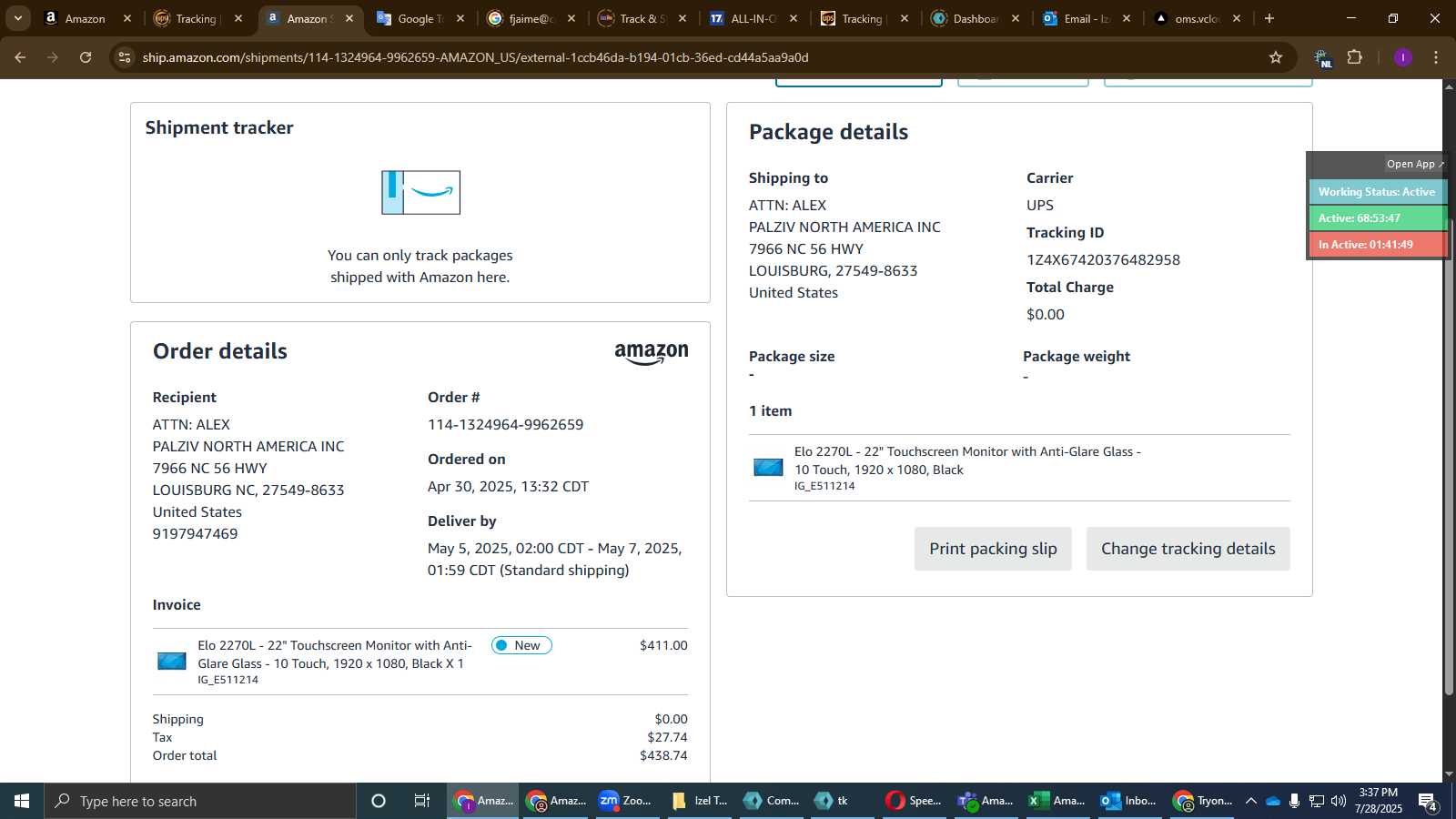
Task: Click the Working Status: Active indicator
Action: click(1377, 192)
